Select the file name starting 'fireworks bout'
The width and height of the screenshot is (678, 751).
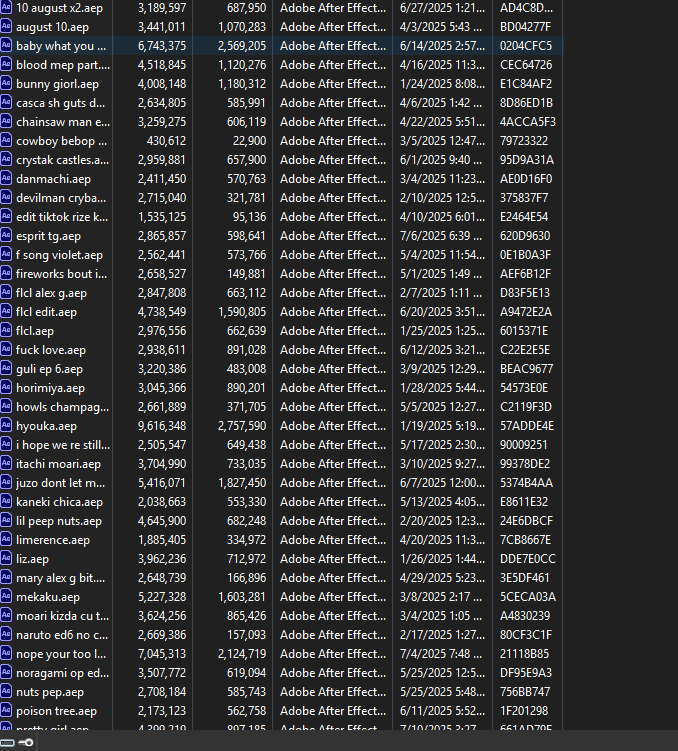[62, 274]
